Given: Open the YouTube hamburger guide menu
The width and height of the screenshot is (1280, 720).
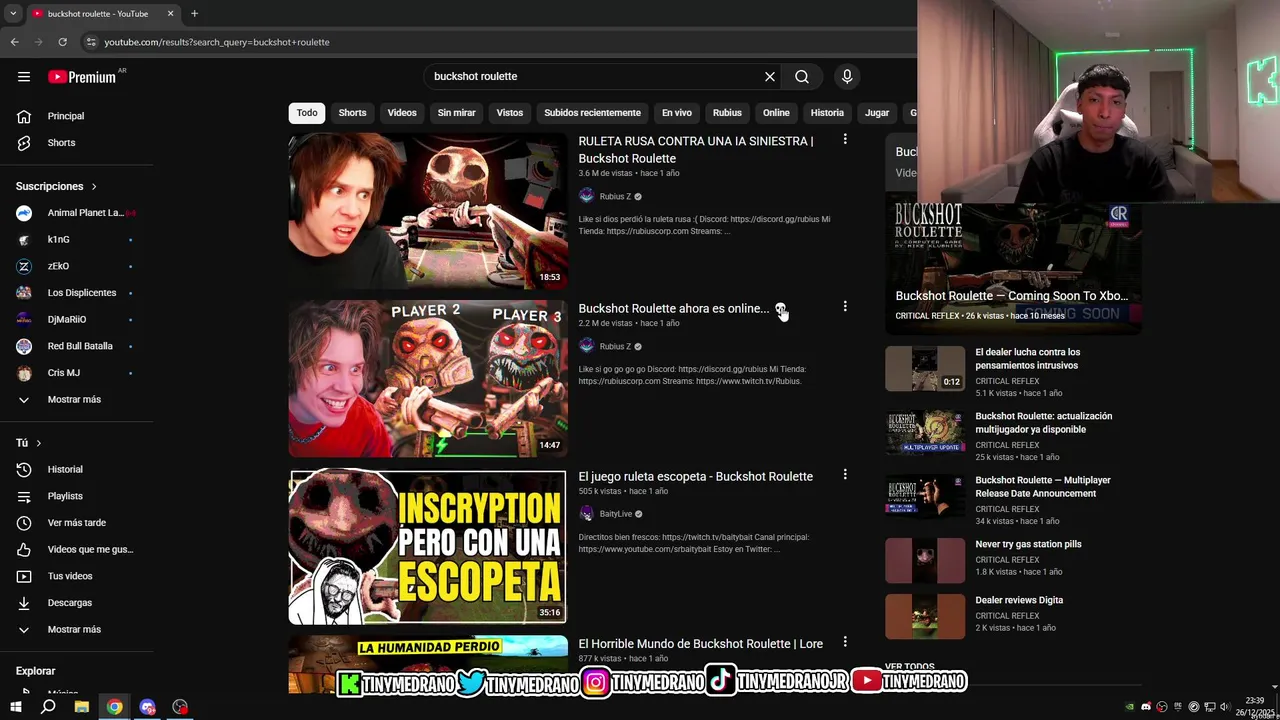Looking at the screenshot, I should pyautogui.click(x=24, y=77).
